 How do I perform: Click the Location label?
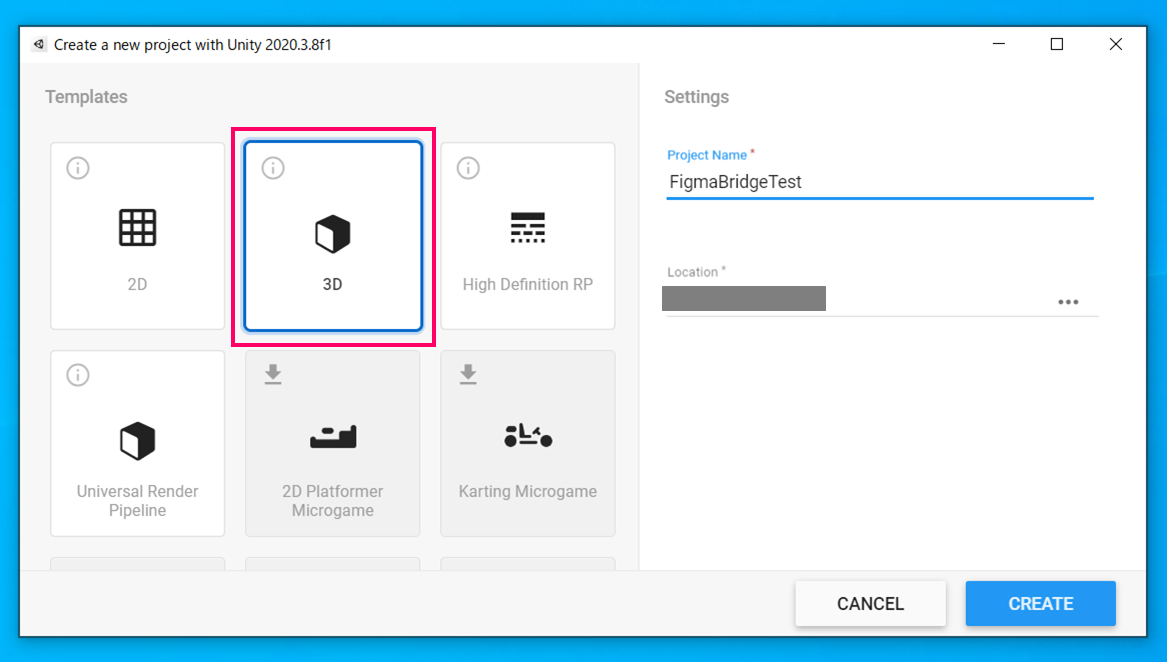692,273
